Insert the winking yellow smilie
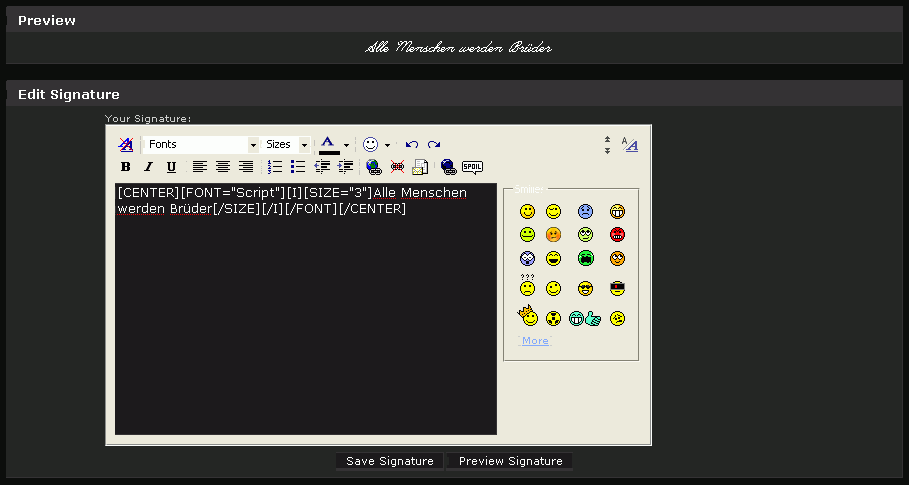 (554, 211)
